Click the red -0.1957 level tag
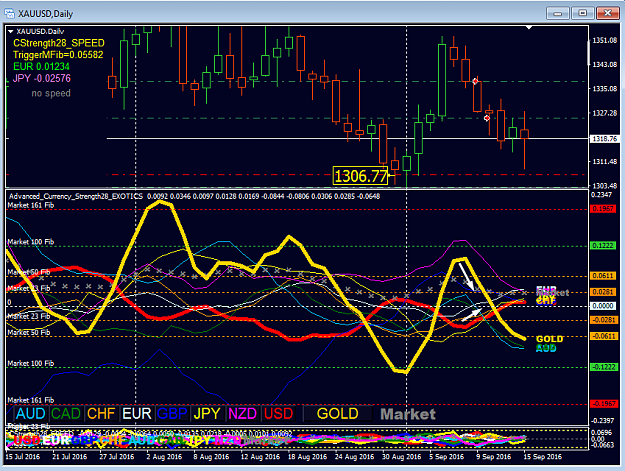 tap(603, 404)
